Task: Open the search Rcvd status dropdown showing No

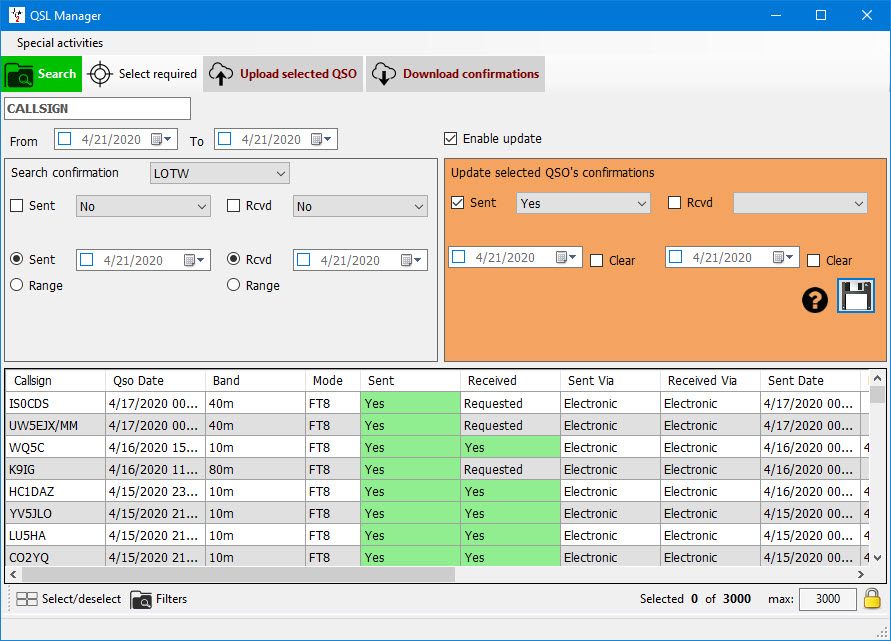Action: [360, 206]
